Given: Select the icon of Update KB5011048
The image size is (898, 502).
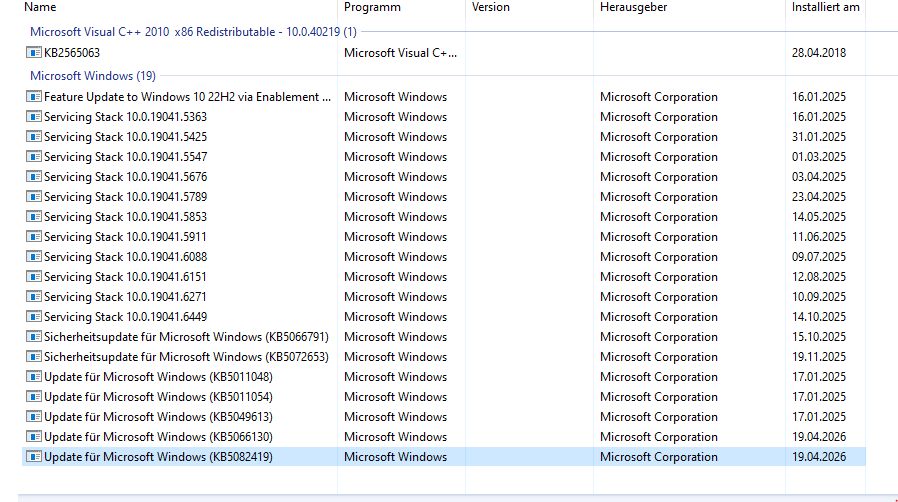Looking at the screenshot, I should tap(34, 377).
